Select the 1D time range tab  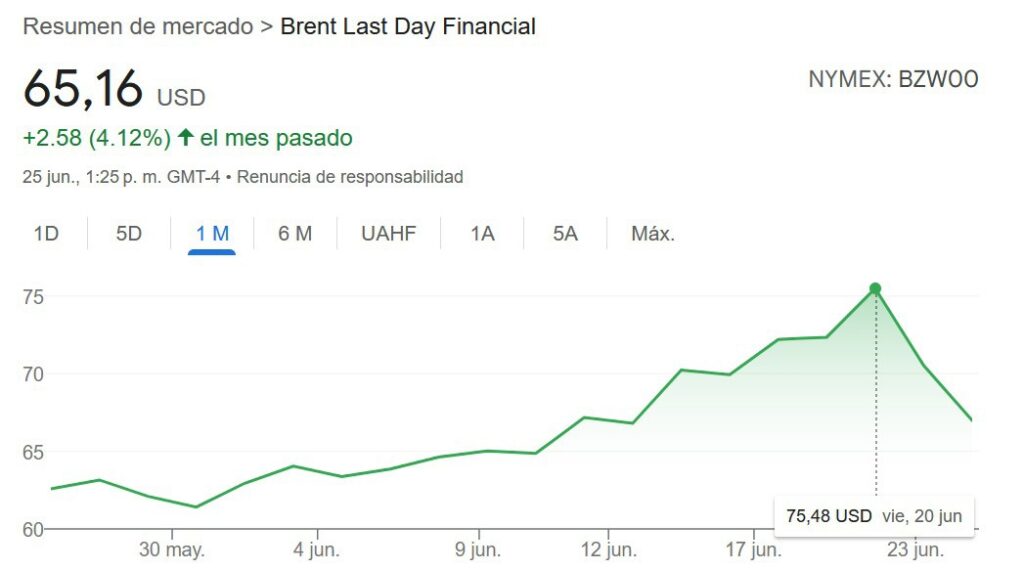pyautogui.click(x=46, y=234)
